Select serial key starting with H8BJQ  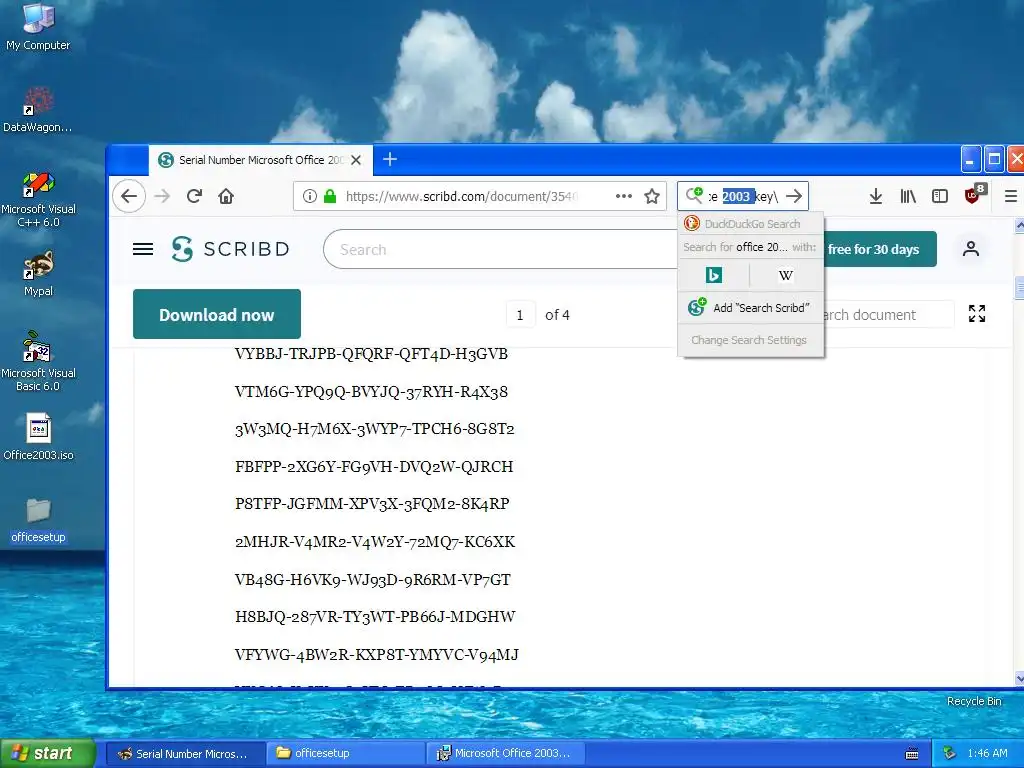pyautogui.click(x=375, y=617)
